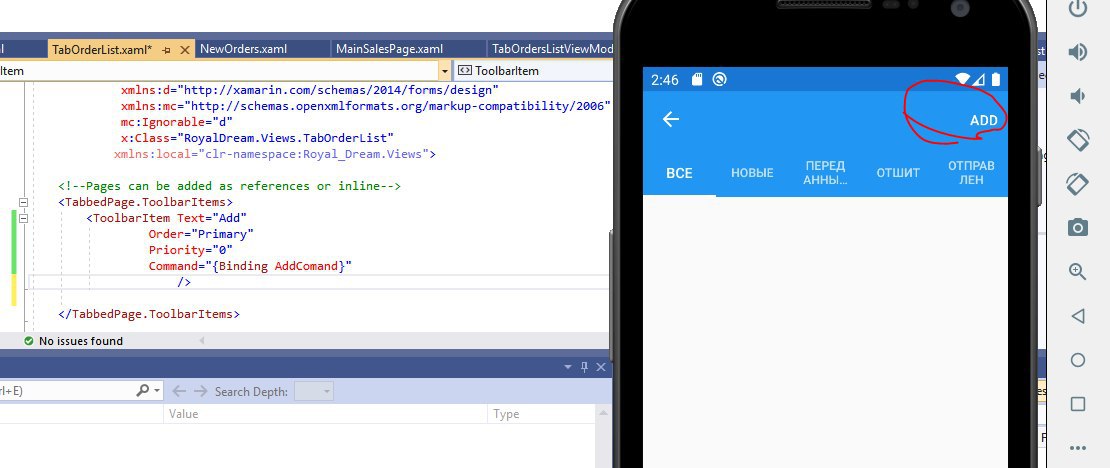1110x468 pixels.
Task: Click the TabOrderList.xaml* active tab
Action: point(102,50)
